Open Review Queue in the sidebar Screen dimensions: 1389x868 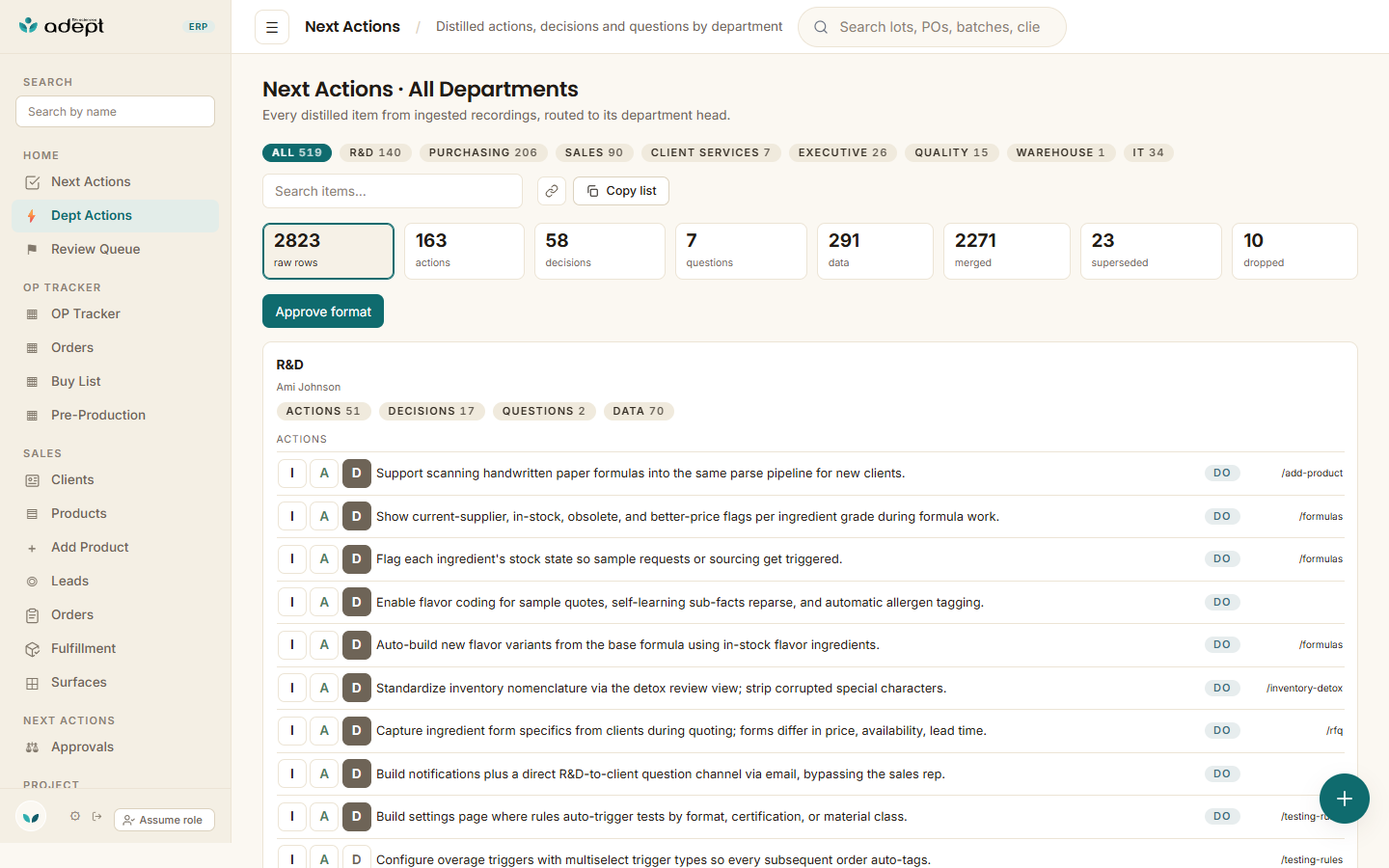(116, 250)
